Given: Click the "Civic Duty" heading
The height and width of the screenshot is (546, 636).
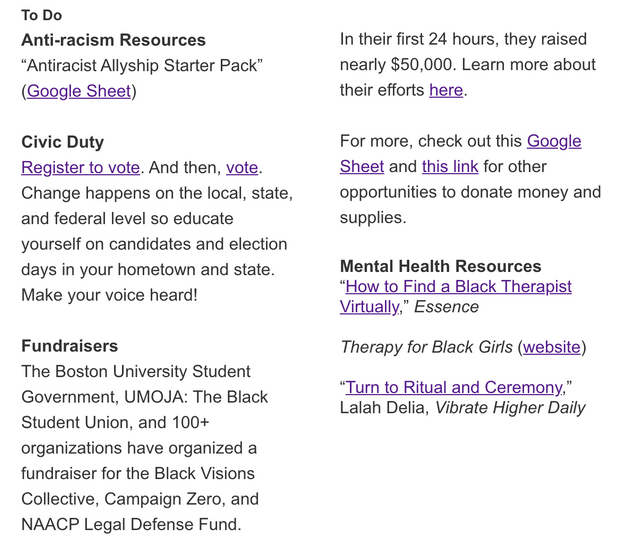Looking at the screenshot, I should (62, 142).
